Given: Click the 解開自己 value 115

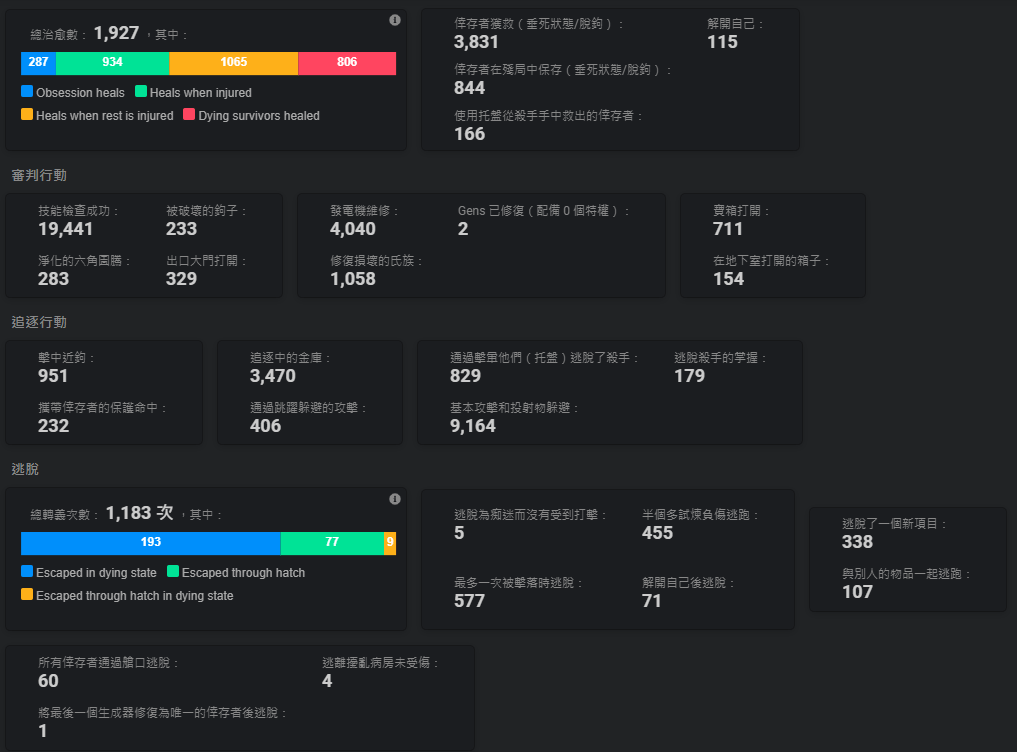Looking at the screenshot, I should tap(723, 42).
